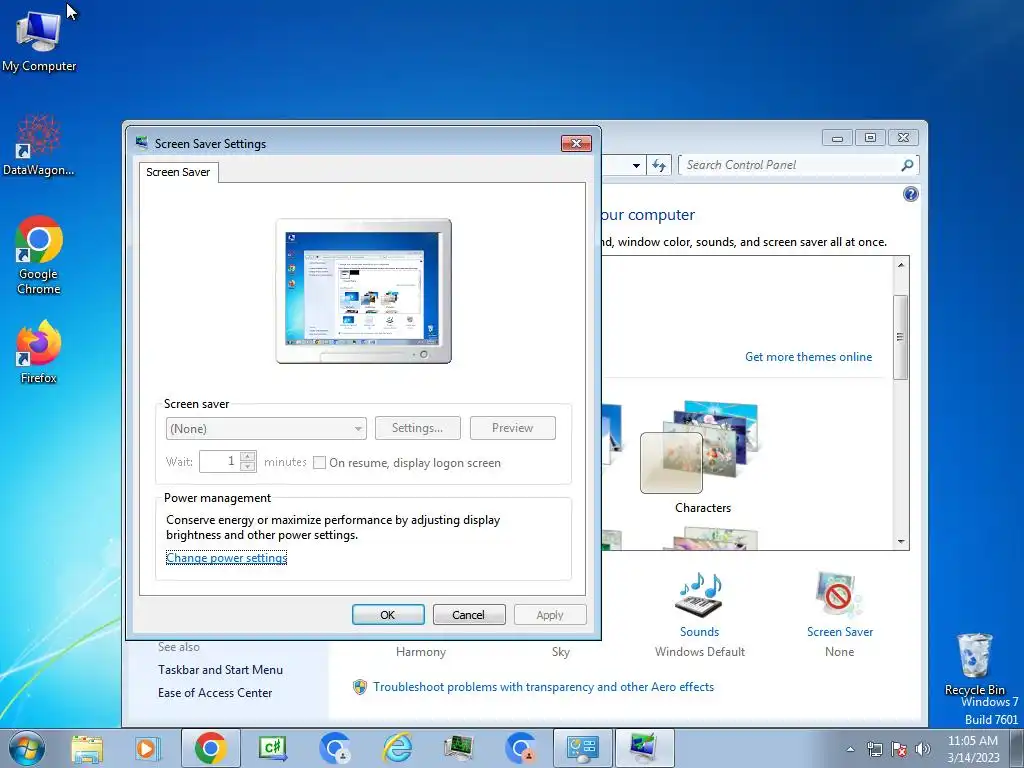This screenshot has width=1024, height=768.
Task: Click OK in Screen Saver Settings
Action: click(x=388, y=615)
